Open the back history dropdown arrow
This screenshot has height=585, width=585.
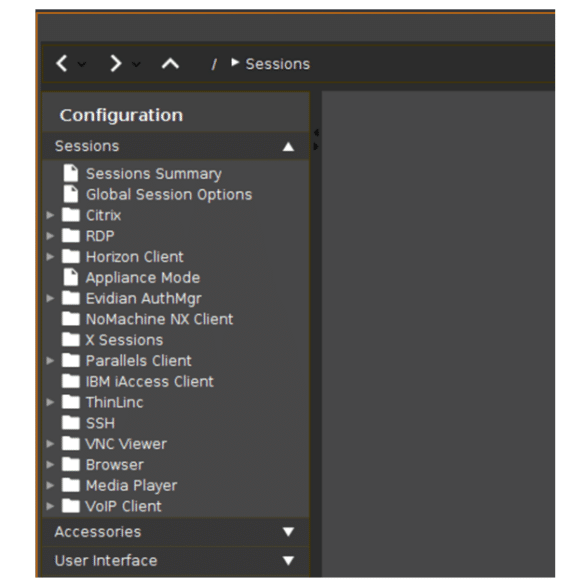(x=82, y=65)
